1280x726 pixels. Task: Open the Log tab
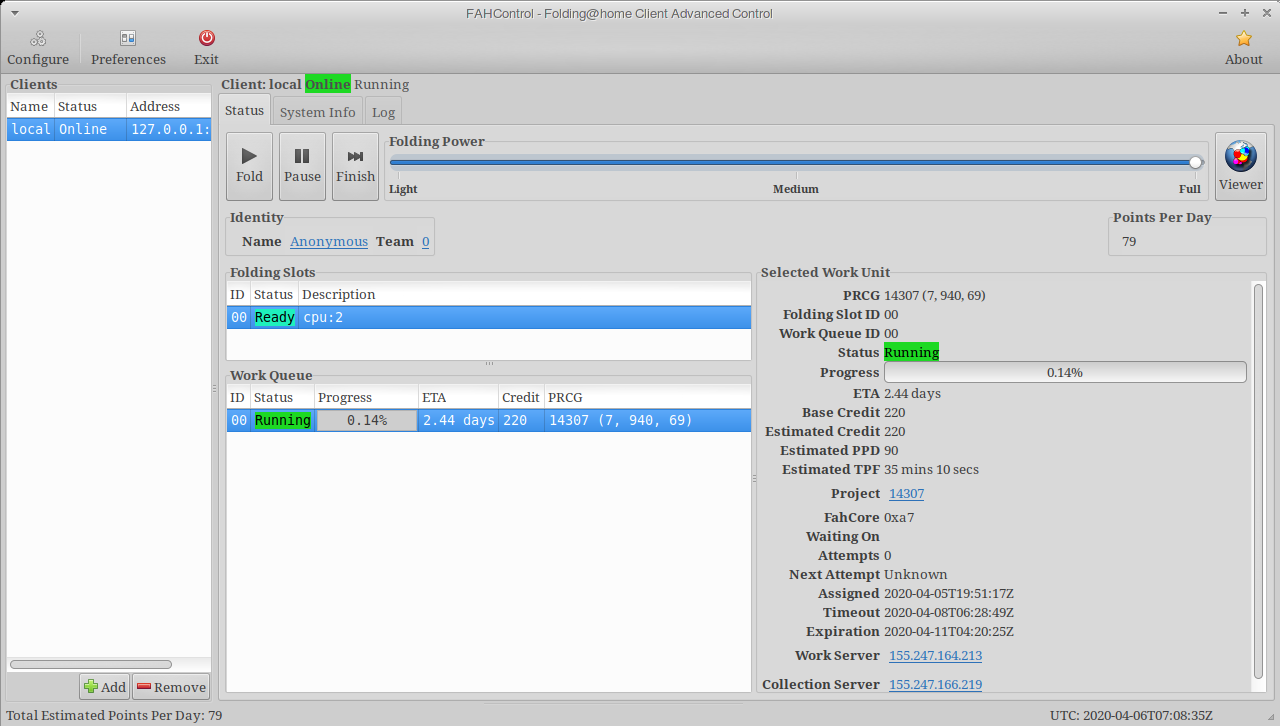click(x=384, y=112)
